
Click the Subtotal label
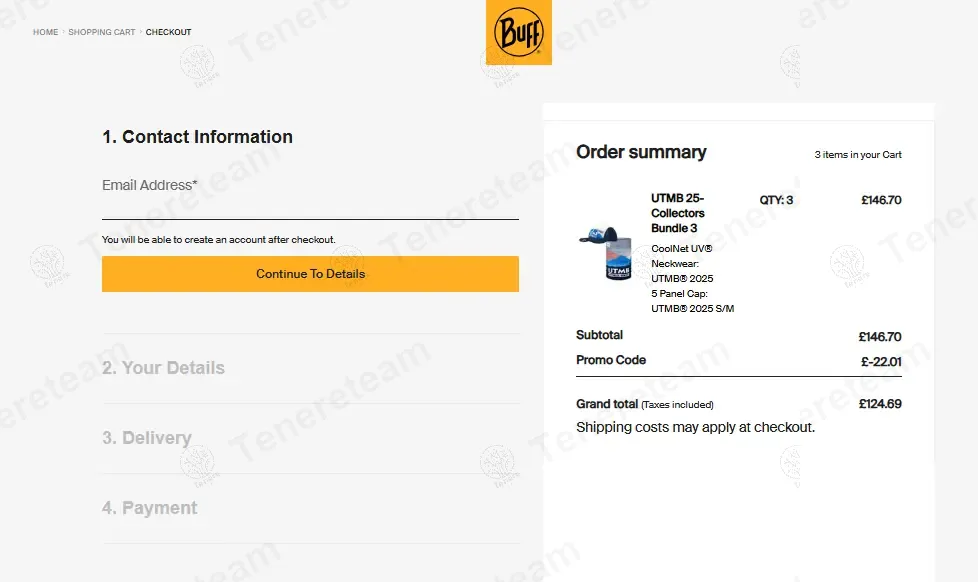pyautogui.click(x=599, y=335)
